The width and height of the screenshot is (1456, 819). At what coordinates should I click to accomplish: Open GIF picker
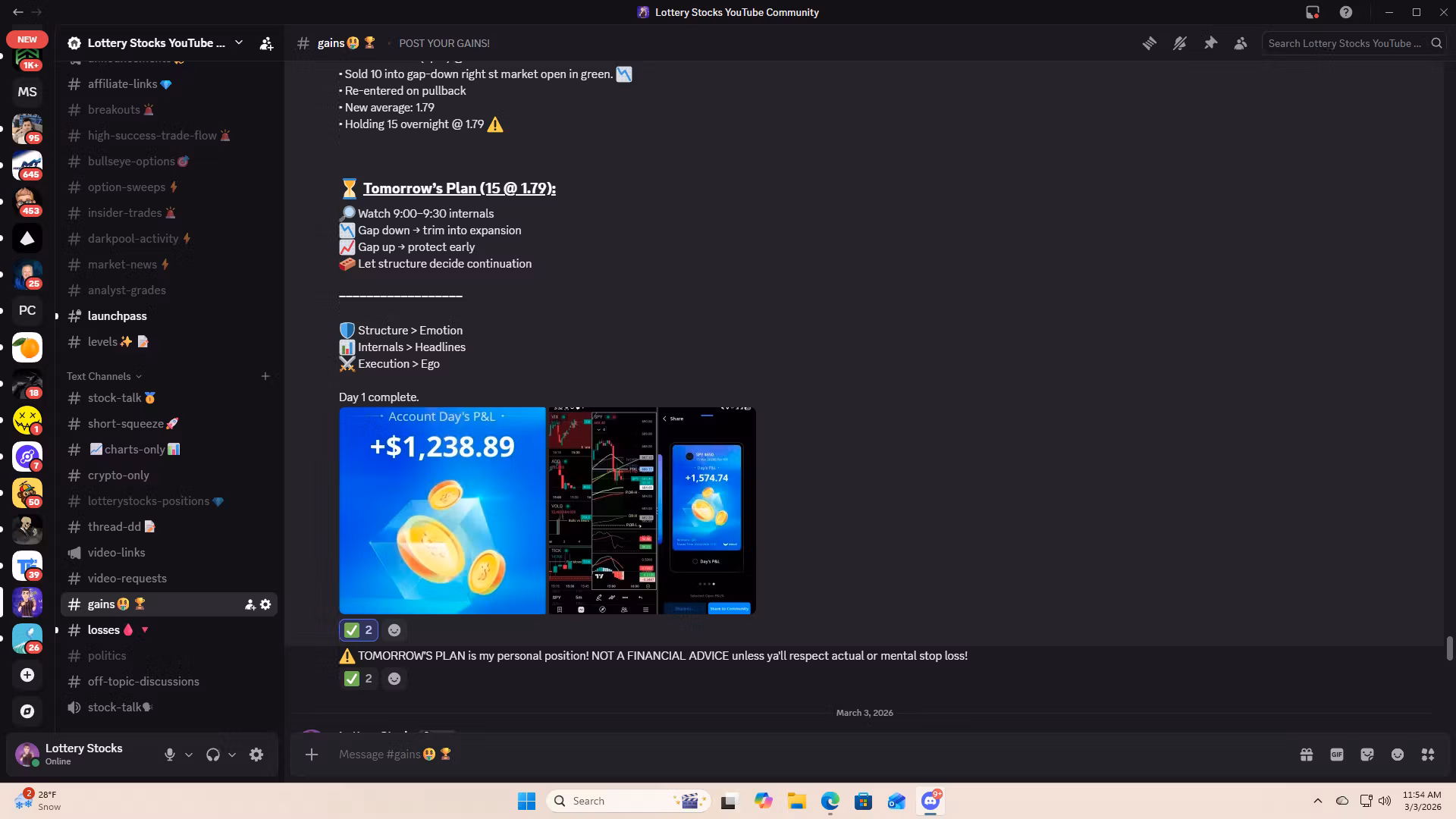pos(1337,755)
